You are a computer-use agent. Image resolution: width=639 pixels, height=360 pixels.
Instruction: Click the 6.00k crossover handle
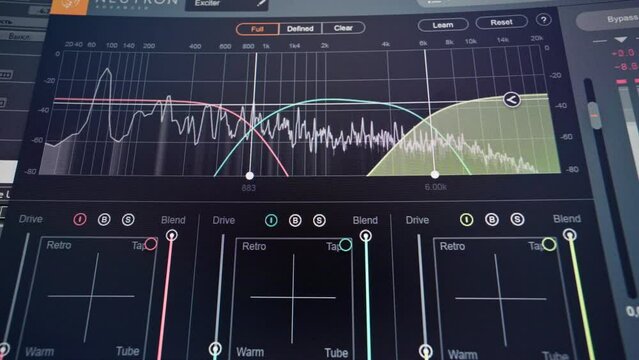click(435, 174)
